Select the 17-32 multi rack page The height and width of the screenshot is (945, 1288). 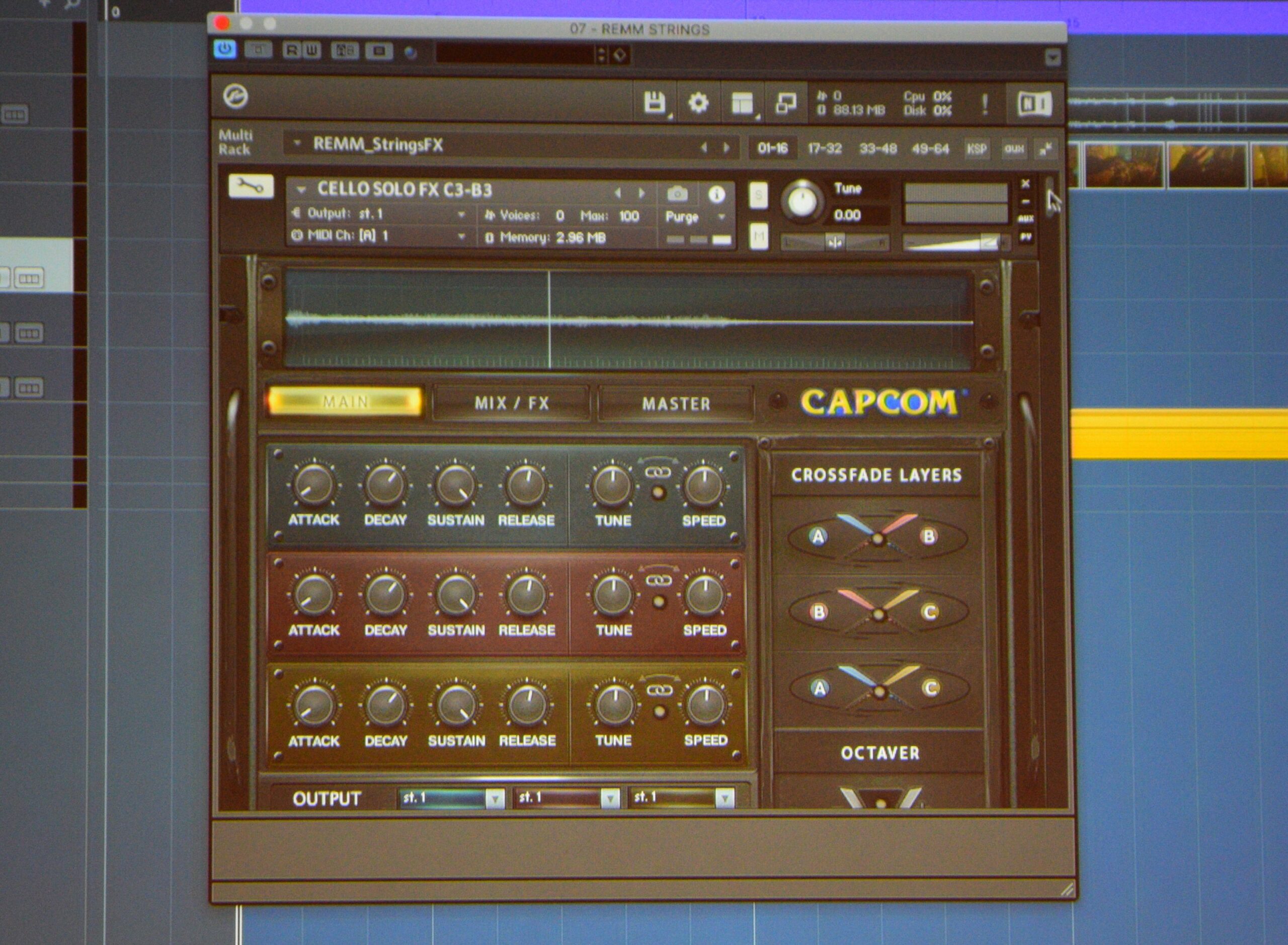pos(824,149)
